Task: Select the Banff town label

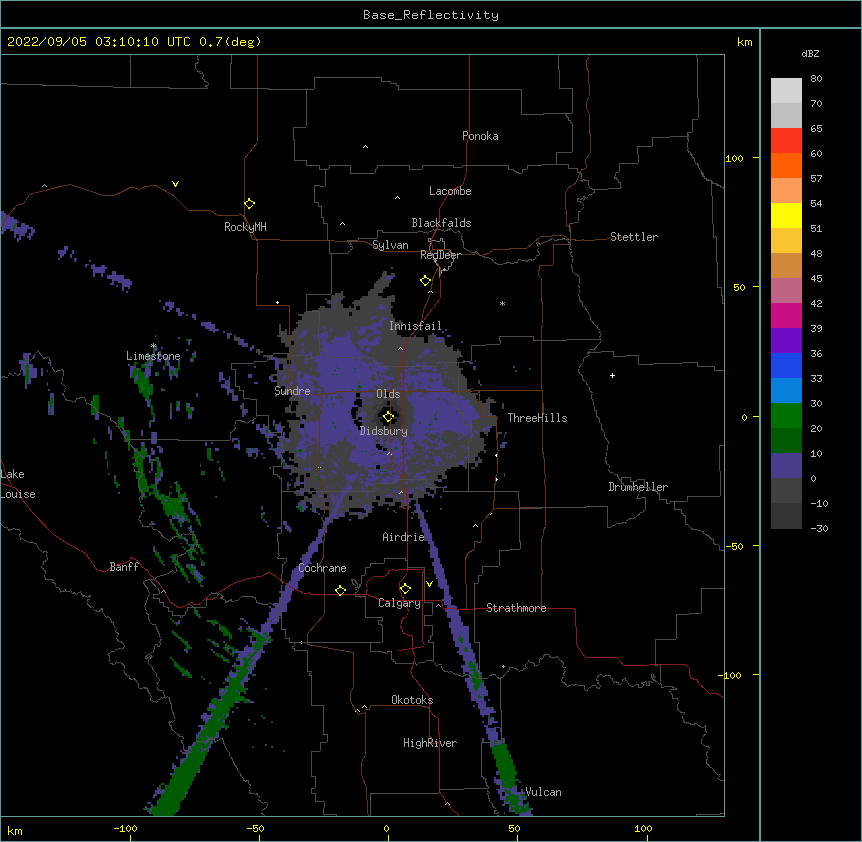Action: click(x=124, y=567)
